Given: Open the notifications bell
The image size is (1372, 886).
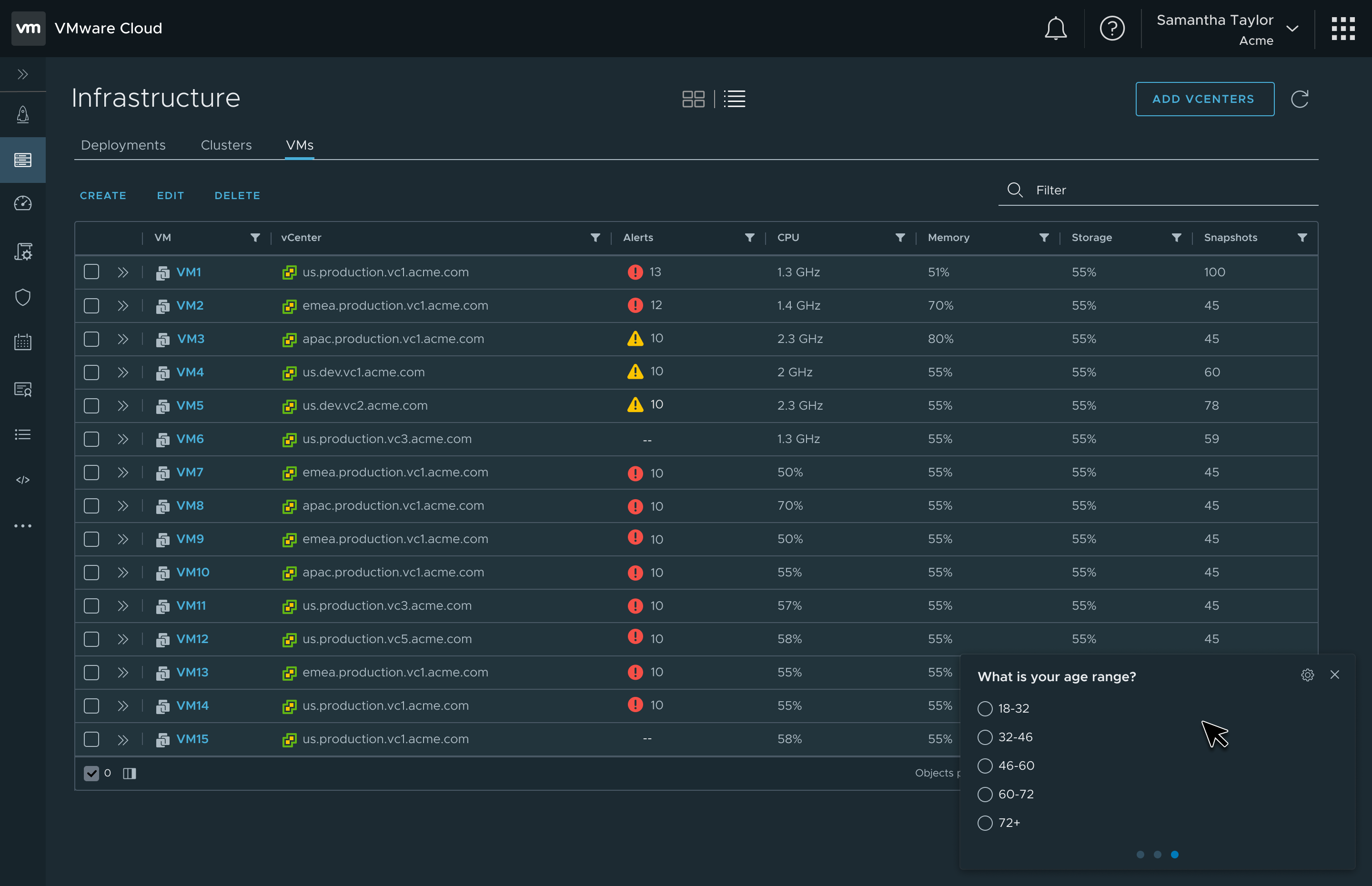Looking at the screenshot, I should (1055, 28).
